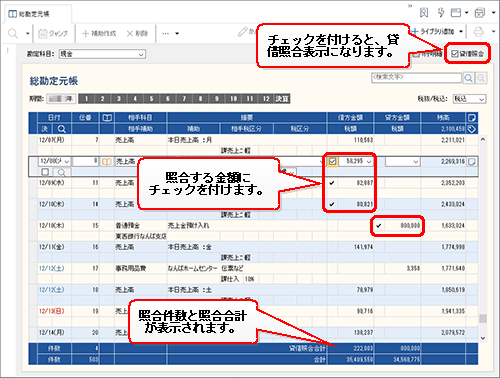Click the tag icon in header right corner
This screenshot has height=378, width=500.
pos(472,129)
